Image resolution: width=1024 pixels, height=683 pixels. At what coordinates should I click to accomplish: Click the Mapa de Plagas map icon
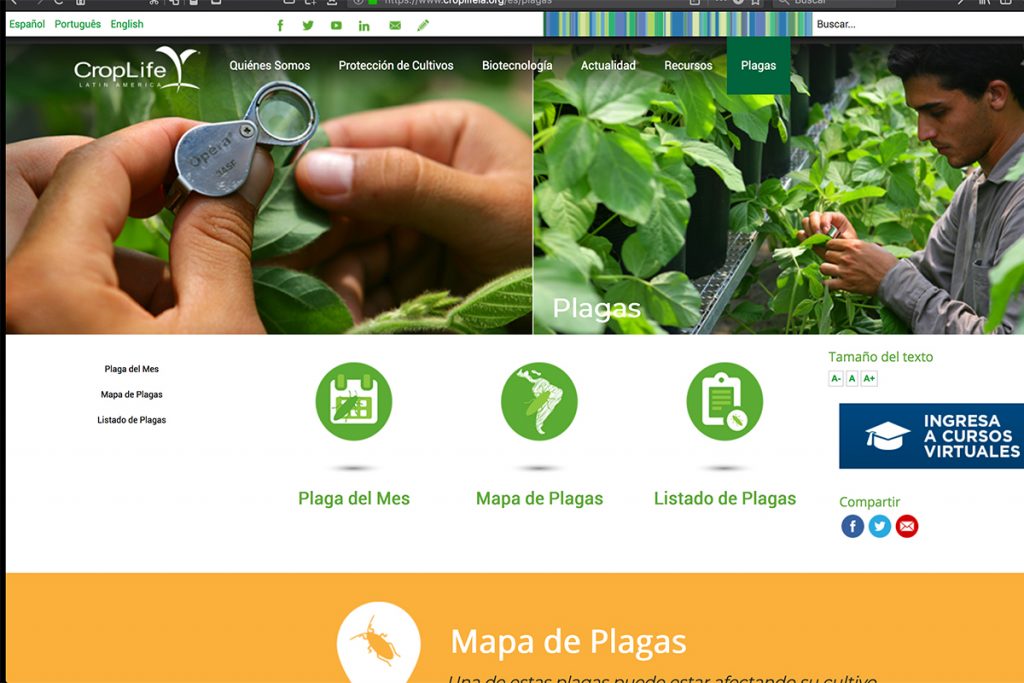click(539, 401)
